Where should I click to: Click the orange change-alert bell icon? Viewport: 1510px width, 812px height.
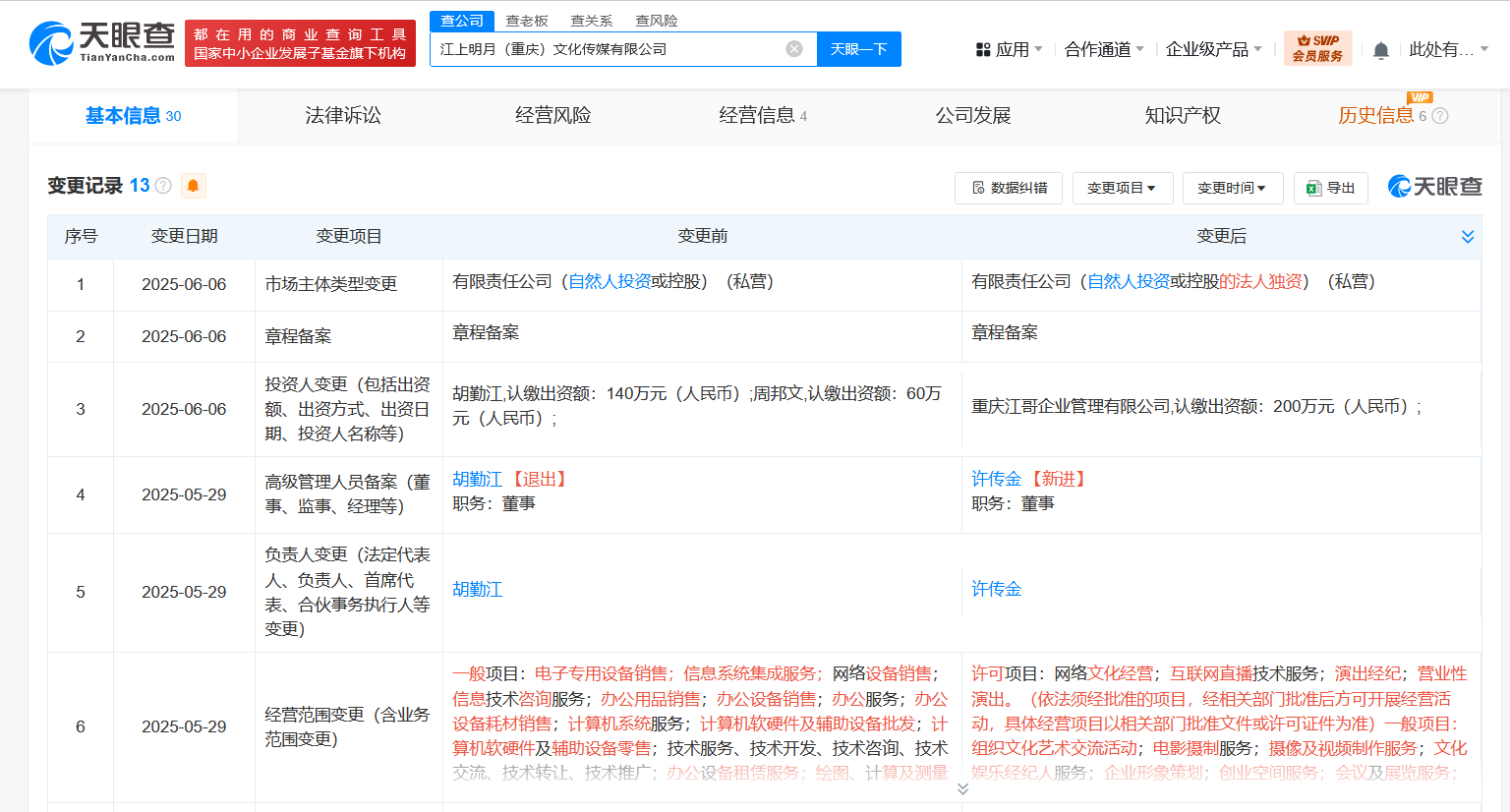[x=194, y=186]
